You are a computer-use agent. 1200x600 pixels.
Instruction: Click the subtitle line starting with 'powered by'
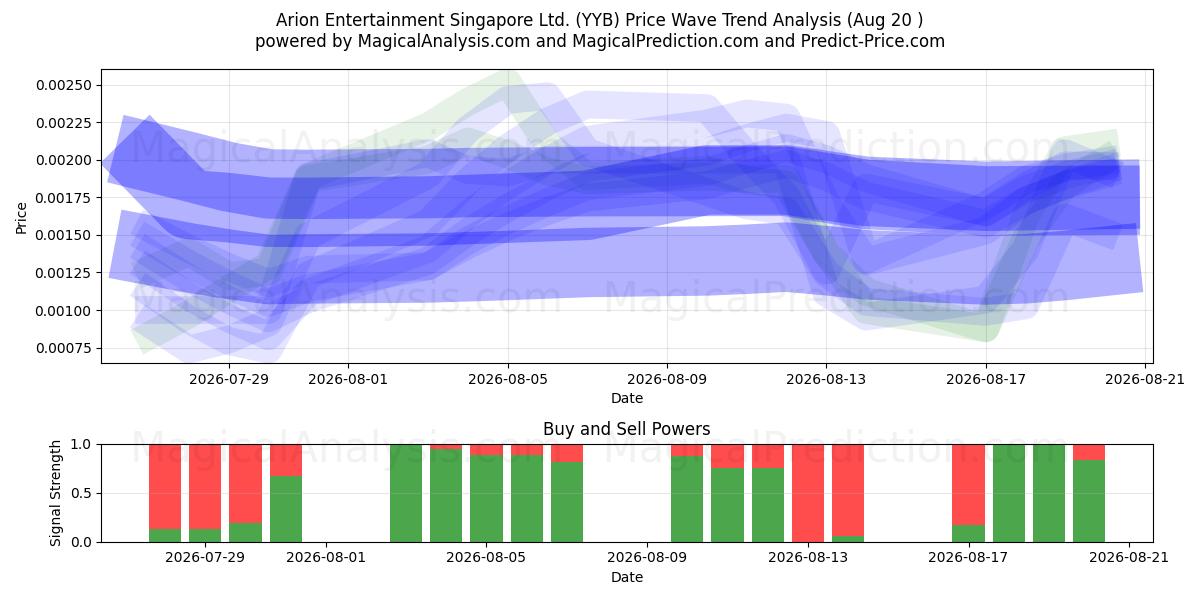[x=600, y=41]
